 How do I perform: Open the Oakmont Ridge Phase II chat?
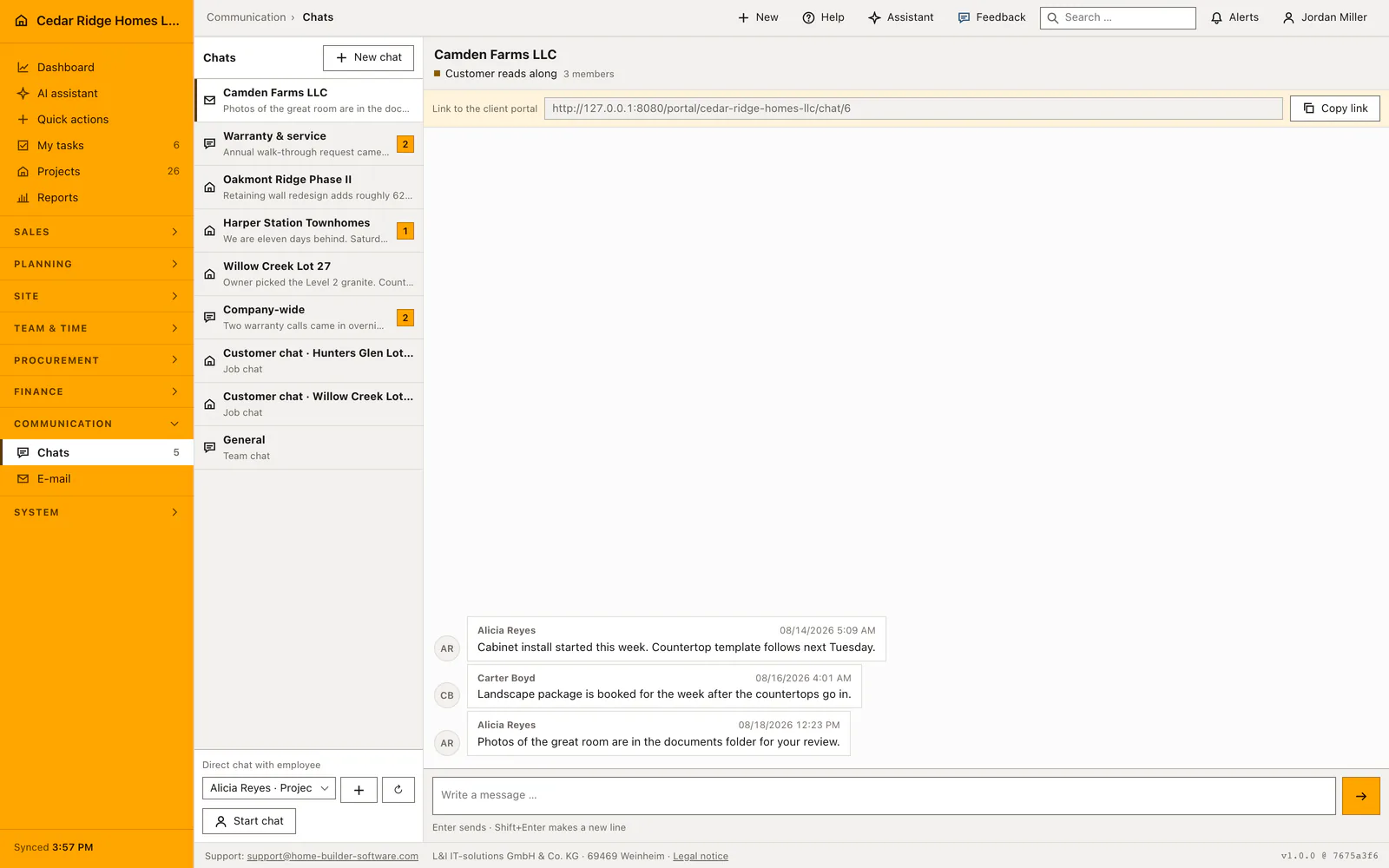[308, 187]
